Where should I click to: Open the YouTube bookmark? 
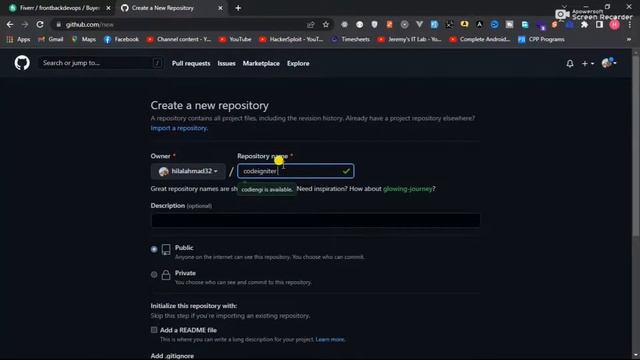pyautogui.click(x=235, y=39)
